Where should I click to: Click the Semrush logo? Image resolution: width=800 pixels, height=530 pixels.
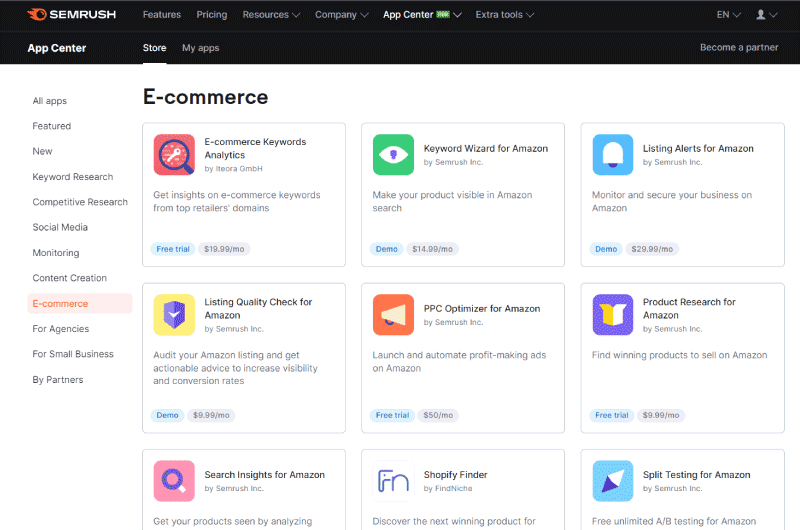pyautogui.click(x=71, y=14)
